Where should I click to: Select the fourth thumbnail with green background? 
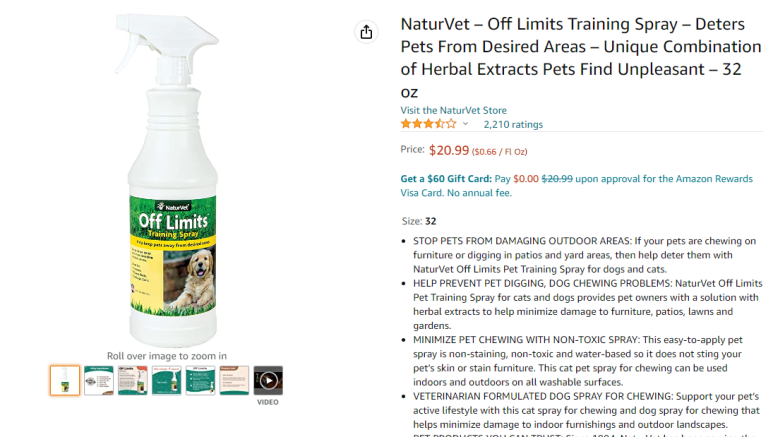(x=167, y=380)
